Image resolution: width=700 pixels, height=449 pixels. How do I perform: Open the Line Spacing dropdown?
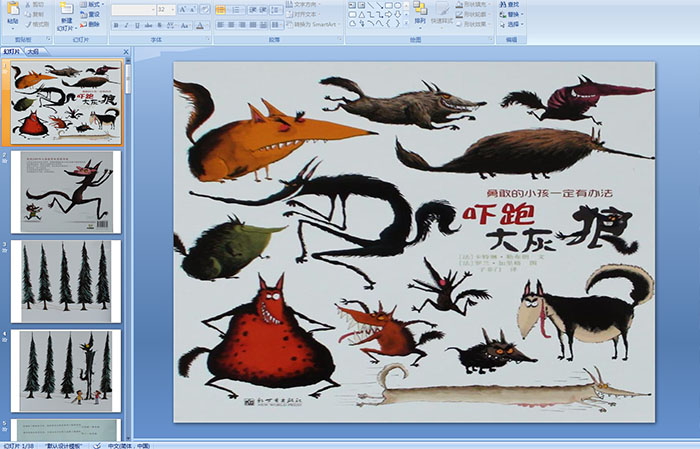point(276,10)
